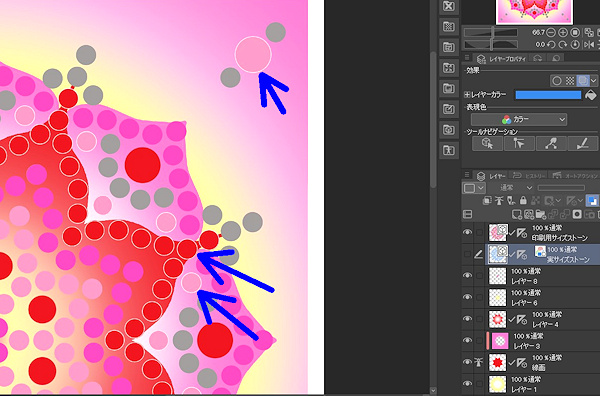
Task: Select 印刷用サイズトーン layer name
Action: (x=559, y=238)
